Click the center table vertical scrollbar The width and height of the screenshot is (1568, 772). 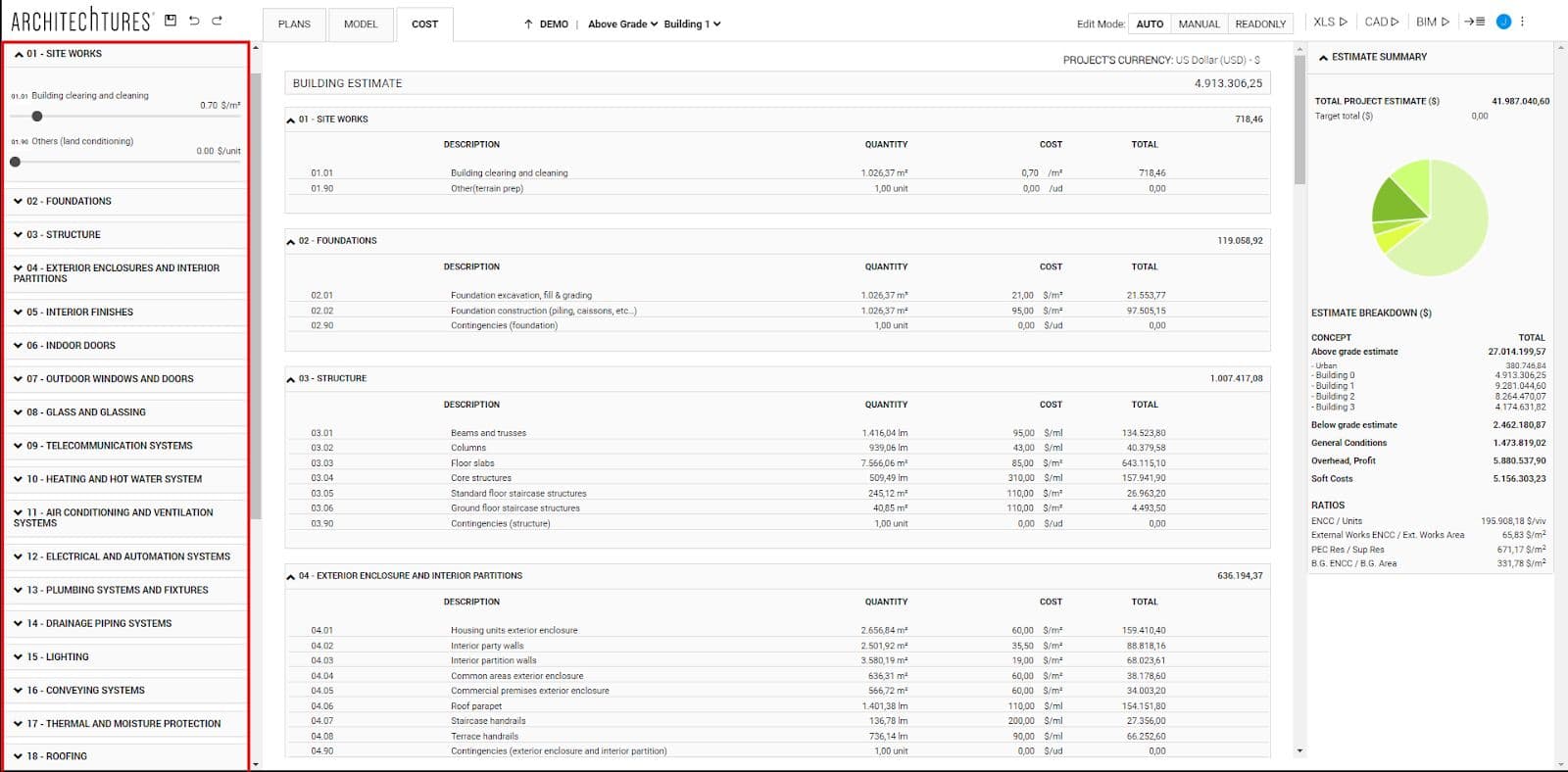click(1299, 118)
